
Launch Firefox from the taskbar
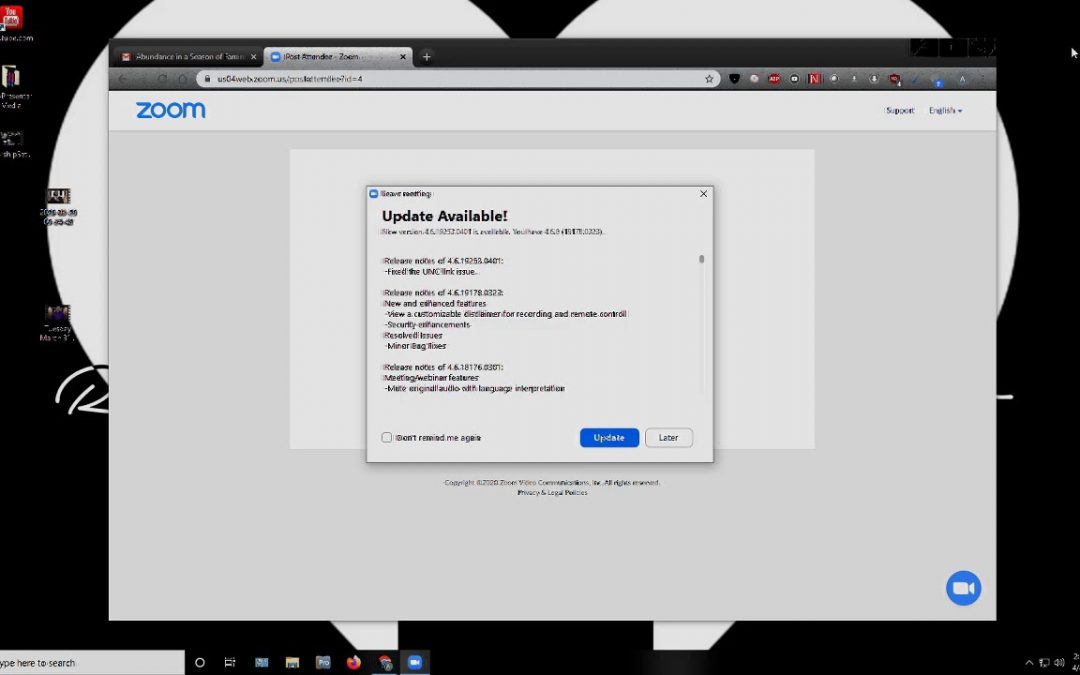click(353, 663)
